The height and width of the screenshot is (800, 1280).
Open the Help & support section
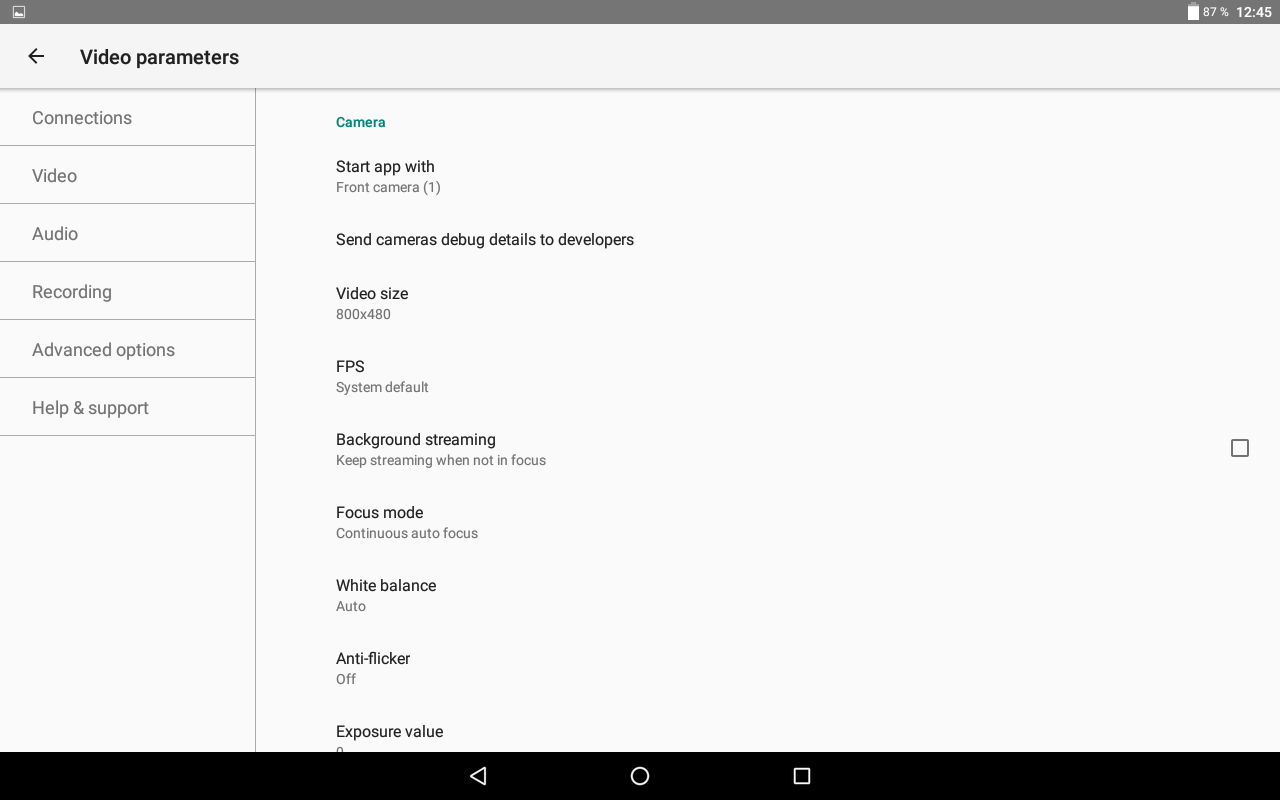point(128,408)
